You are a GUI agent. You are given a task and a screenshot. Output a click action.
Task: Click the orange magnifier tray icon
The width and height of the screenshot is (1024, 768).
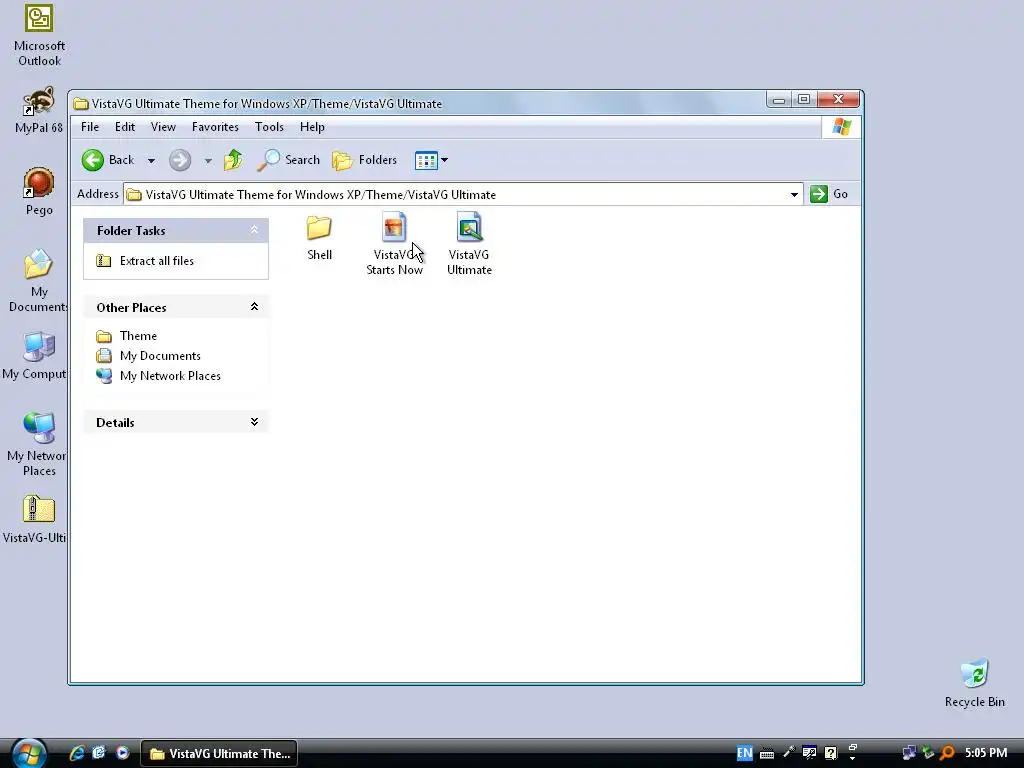[x=948, y=753]
